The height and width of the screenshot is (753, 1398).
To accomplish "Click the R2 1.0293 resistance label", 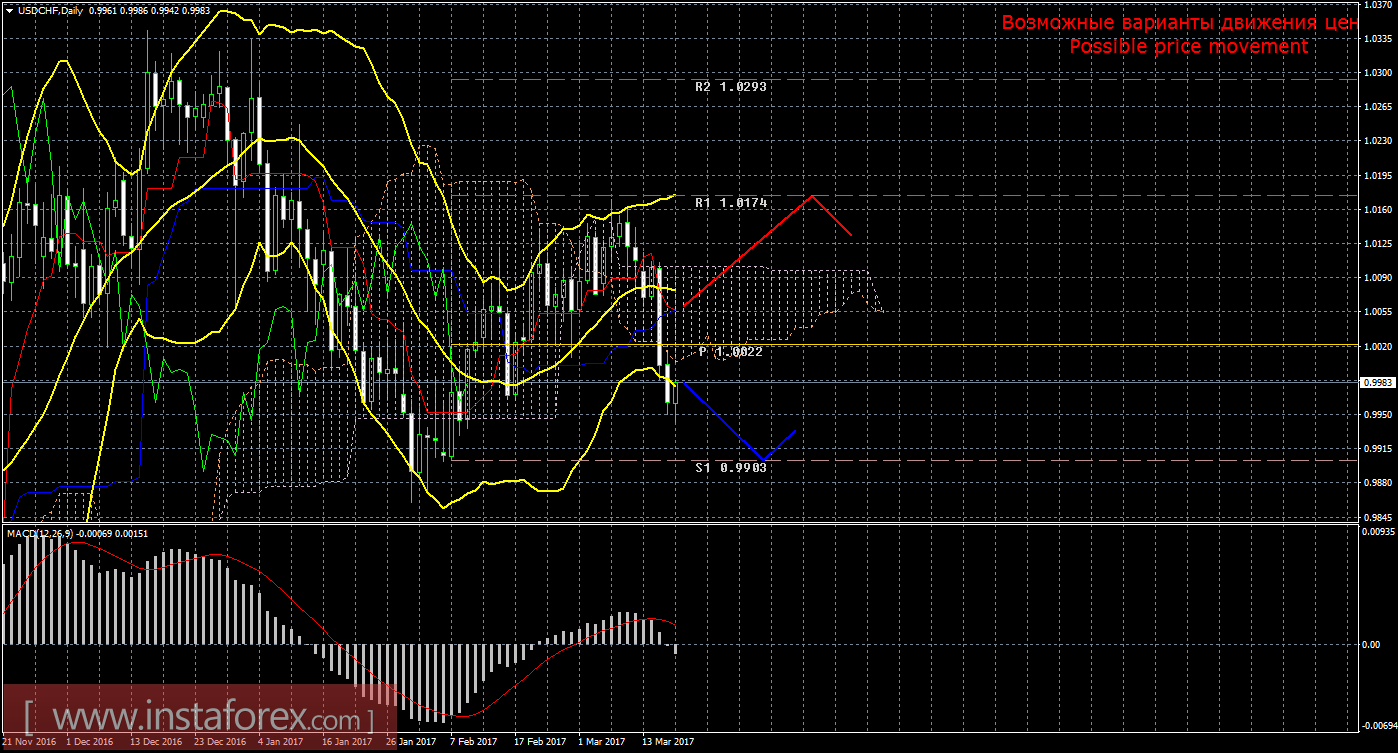I will [730, 87].
